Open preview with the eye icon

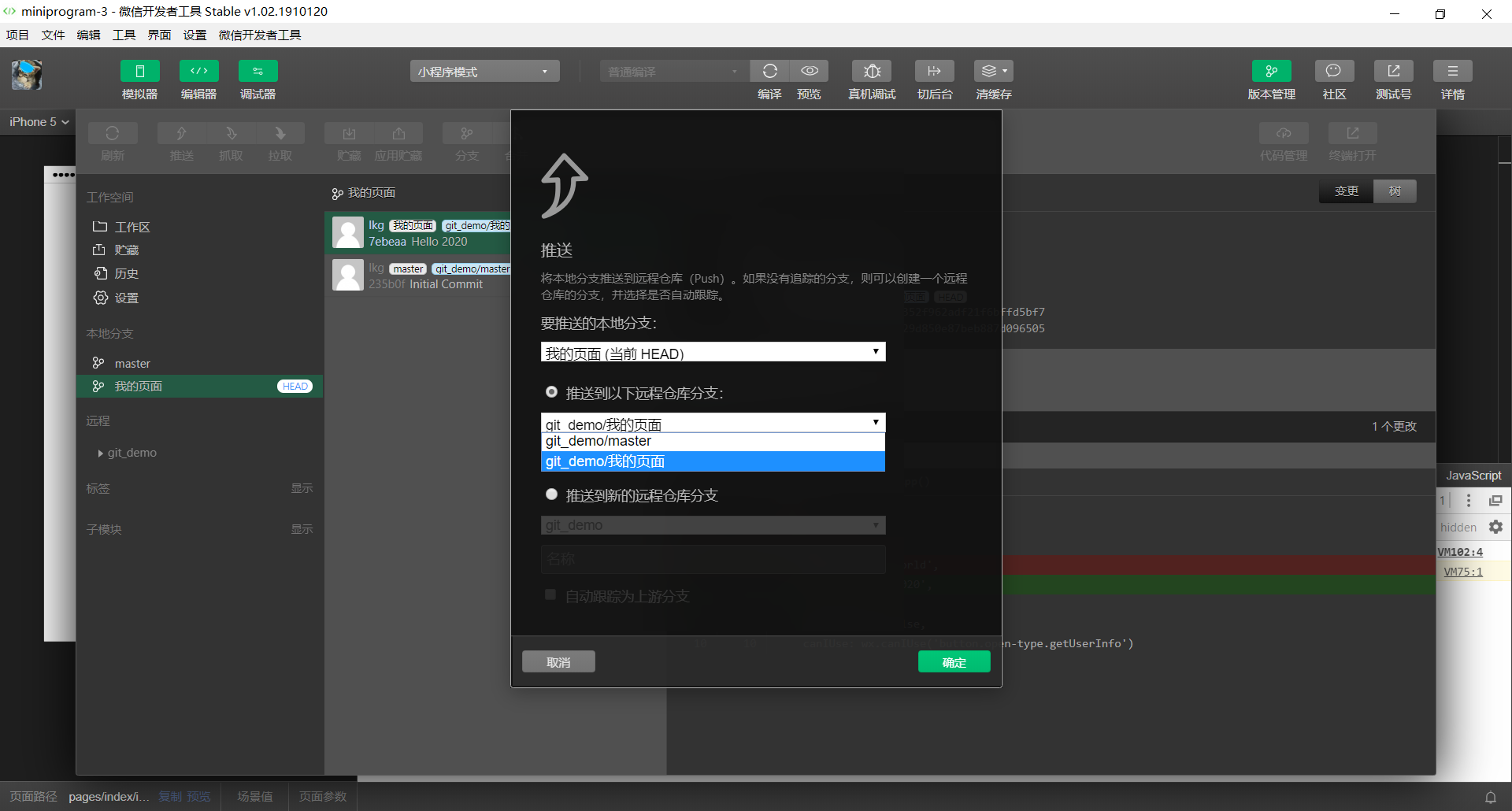click(810, 71)
